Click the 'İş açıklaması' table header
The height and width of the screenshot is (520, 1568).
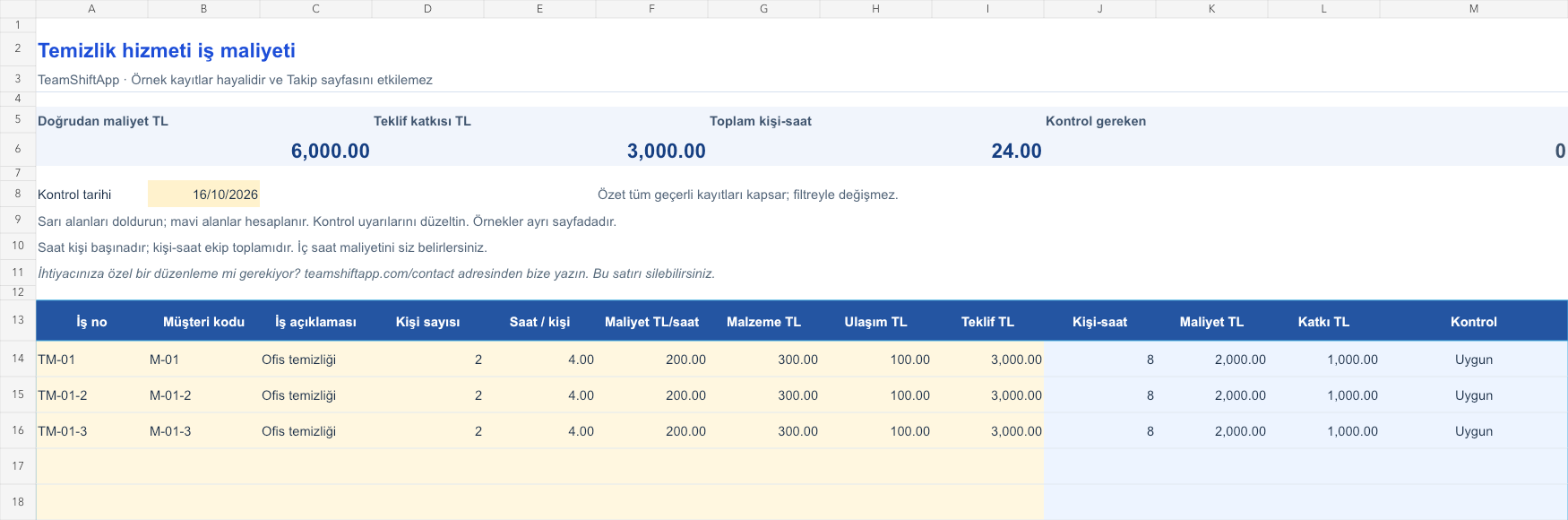[315, 322]
